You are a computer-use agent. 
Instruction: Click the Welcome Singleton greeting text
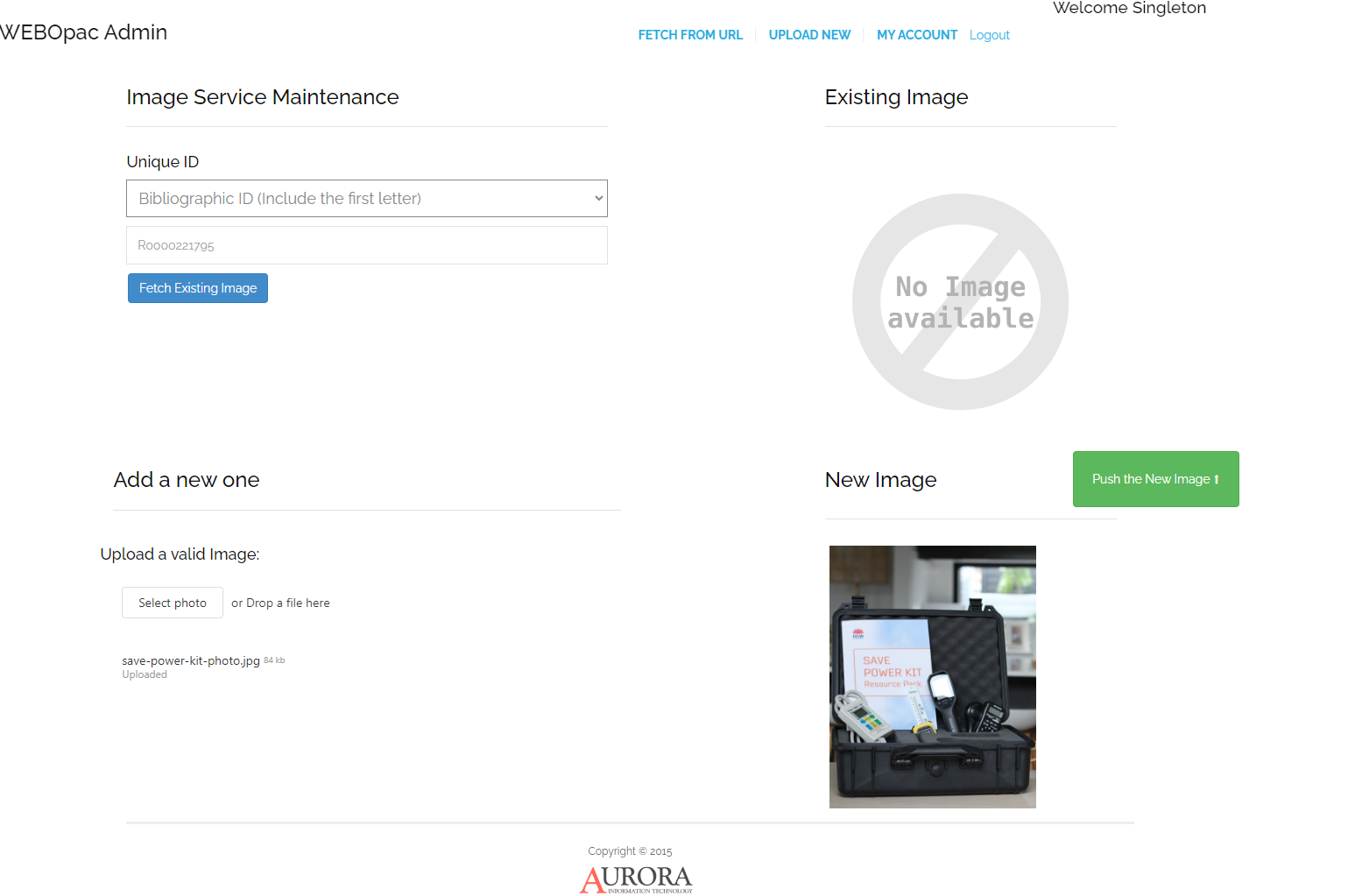click(1128, 9)
